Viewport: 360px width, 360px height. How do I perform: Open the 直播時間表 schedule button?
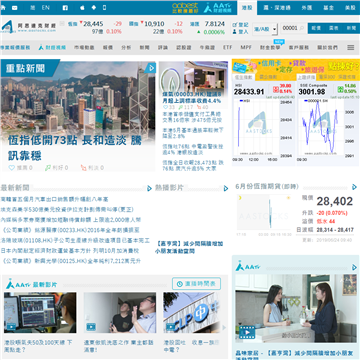196,284
